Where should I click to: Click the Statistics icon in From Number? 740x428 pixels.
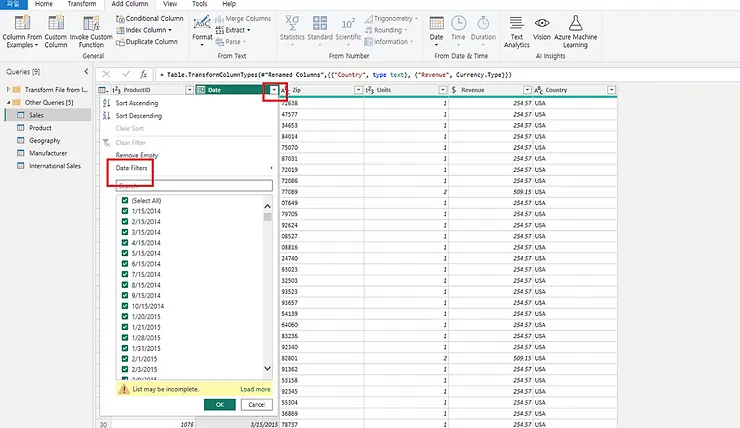point(292,22)
